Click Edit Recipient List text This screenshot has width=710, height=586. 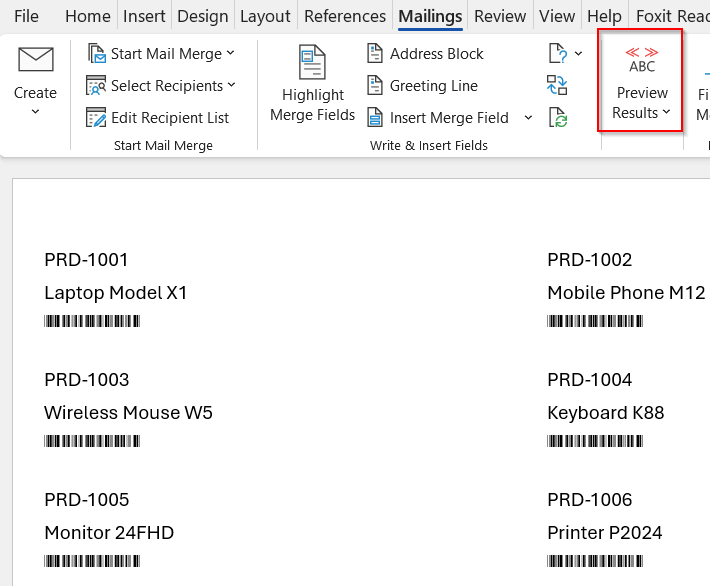170,118
